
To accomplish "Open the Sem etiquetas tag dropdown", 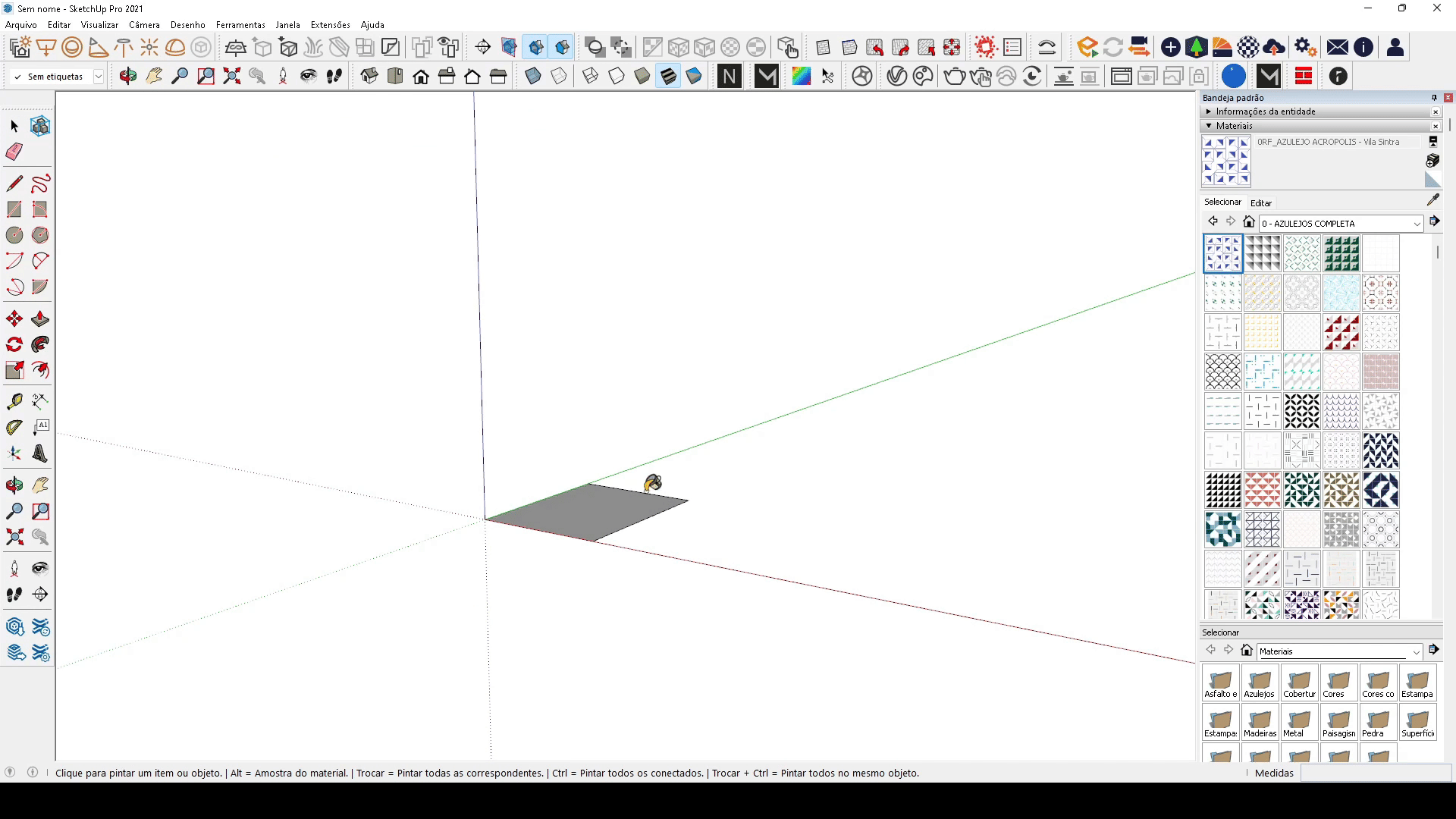I will pos(98,77).
